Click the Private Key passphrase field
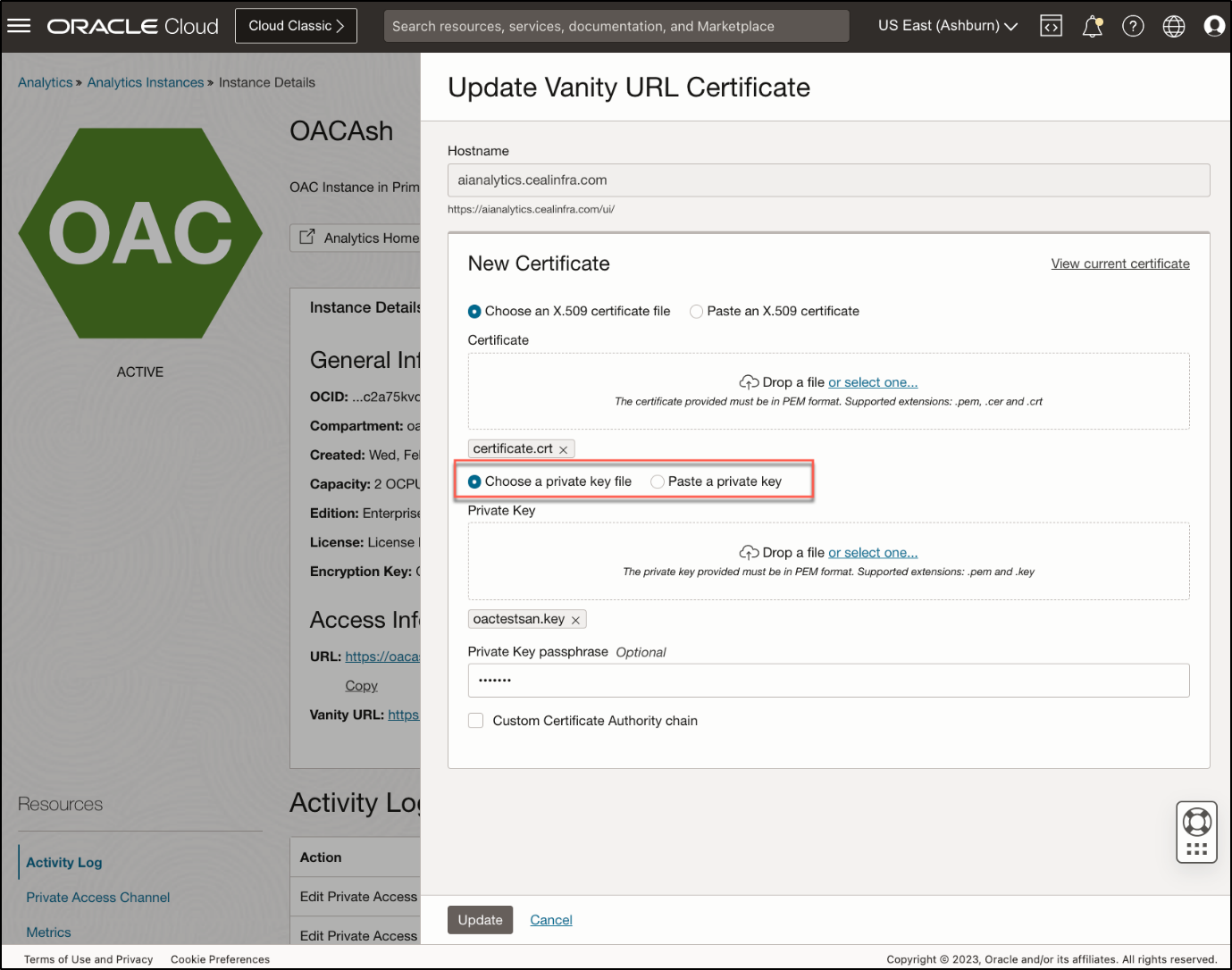 pyautogui.click(x=828, y=681)
